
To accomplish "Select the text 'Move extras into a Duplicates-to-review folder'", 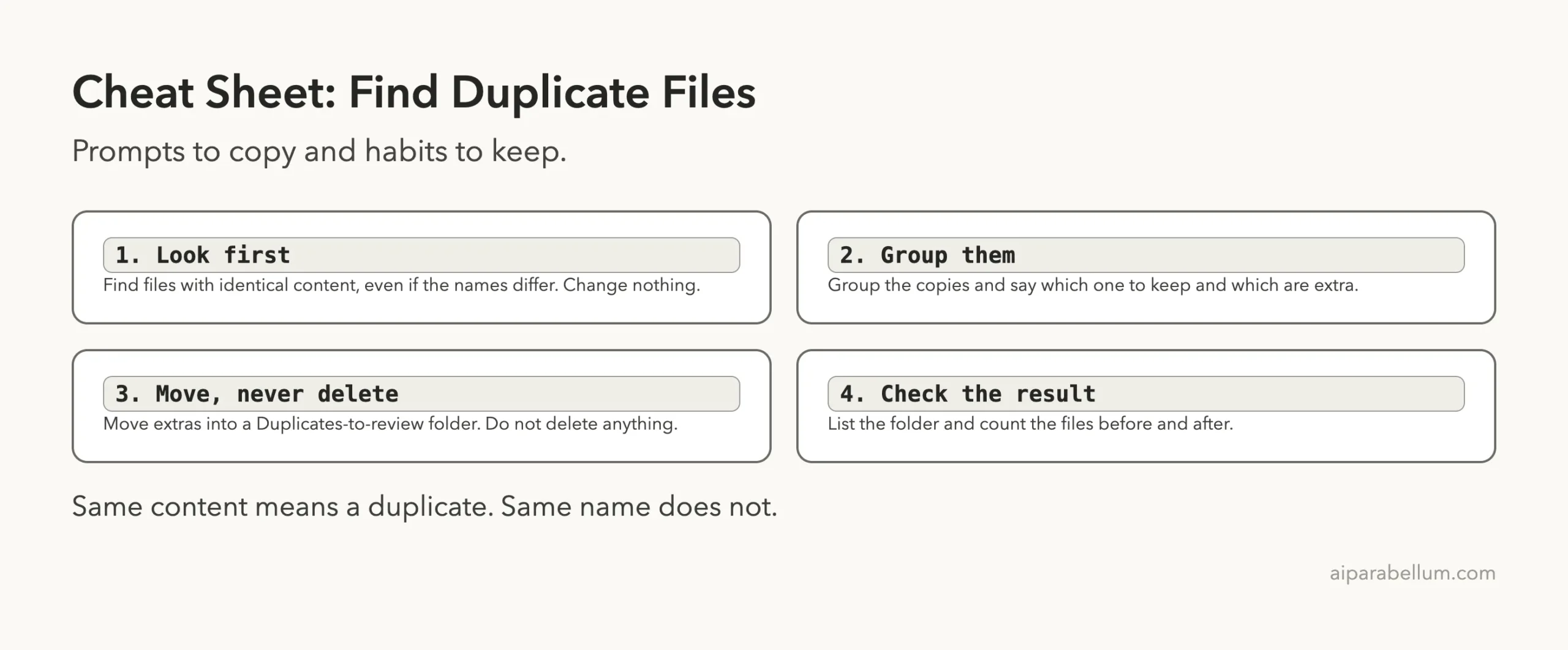I will coord(292,424).
